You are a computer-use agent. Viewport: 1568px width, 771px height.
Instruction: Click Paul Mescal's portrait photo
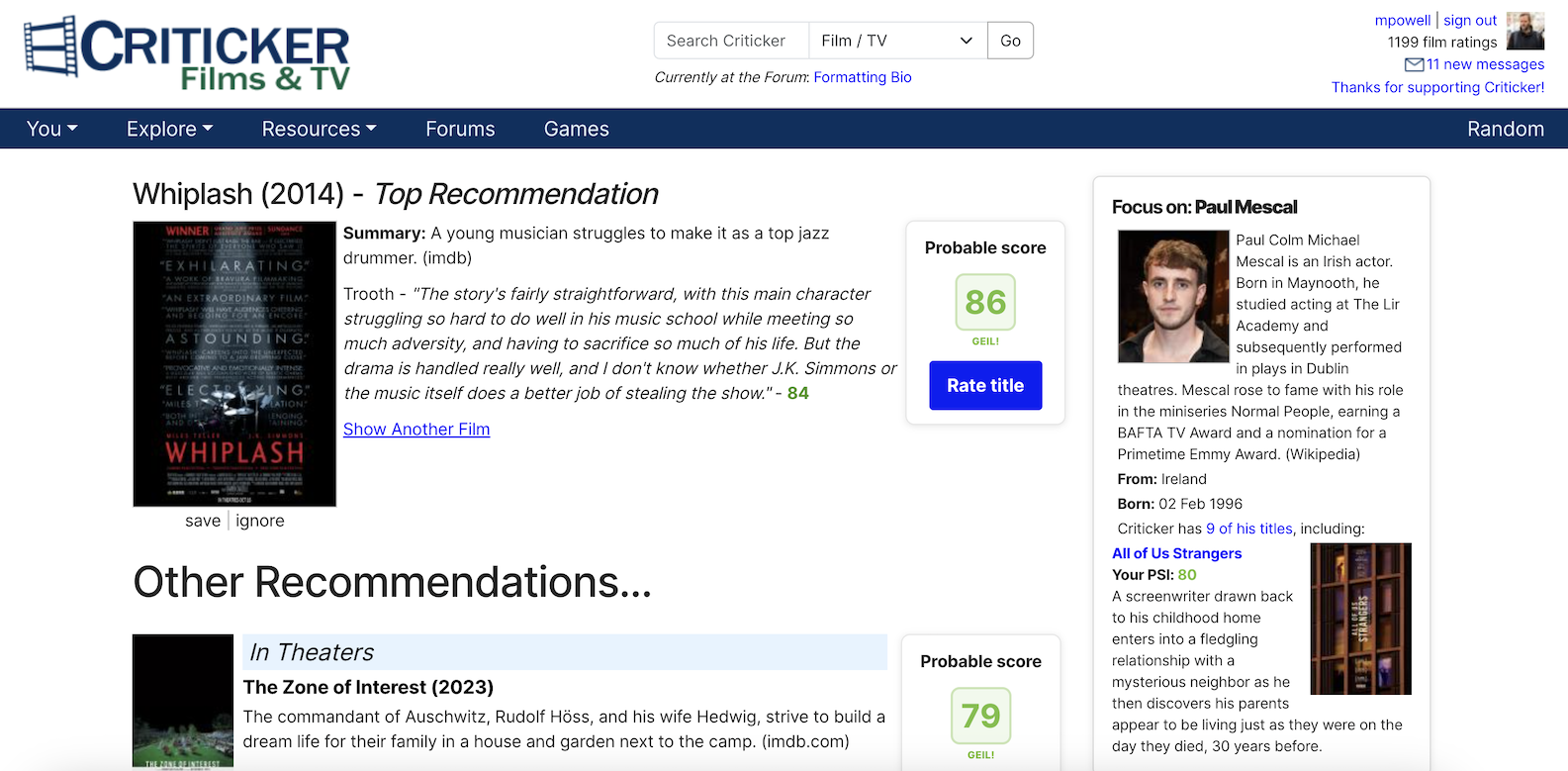pos(1172,297)
